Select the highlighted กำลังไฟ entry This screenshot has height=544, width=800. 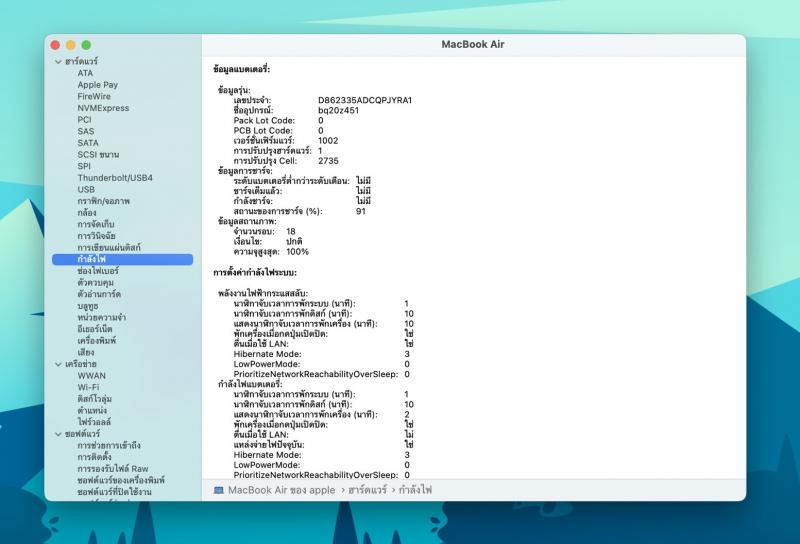click(x=122, y=259)
